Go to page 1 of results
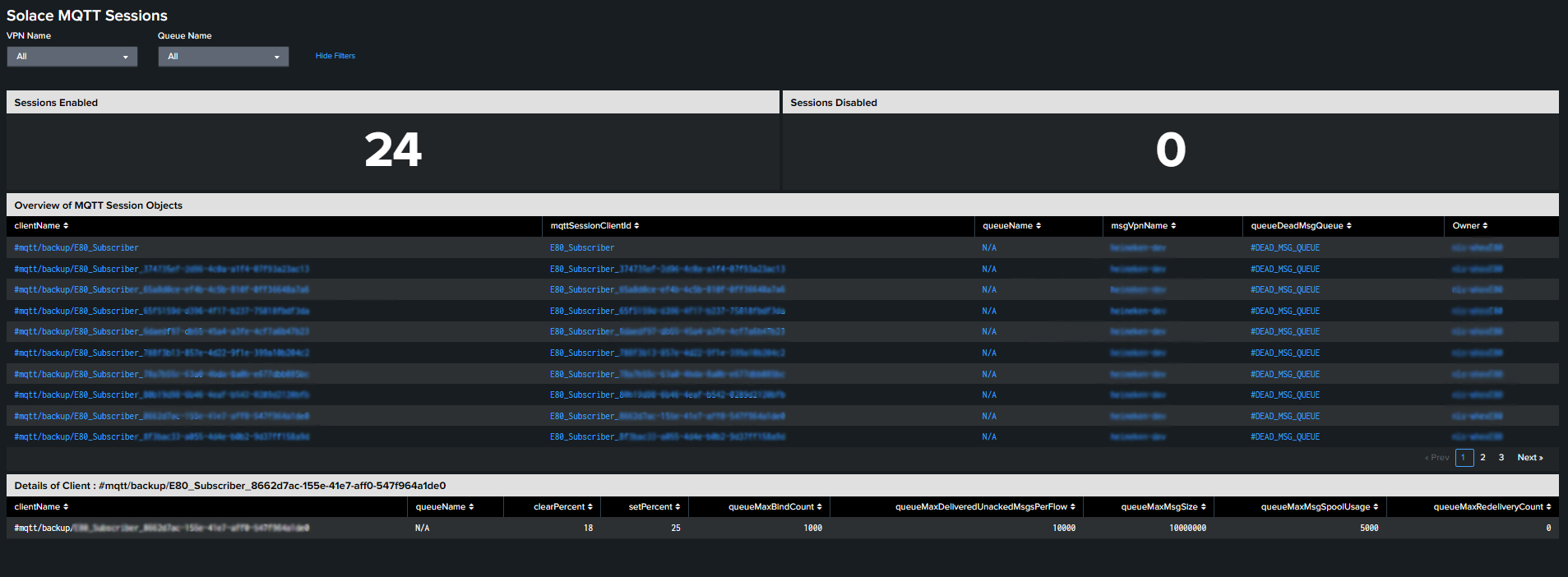 [1464, 458]
